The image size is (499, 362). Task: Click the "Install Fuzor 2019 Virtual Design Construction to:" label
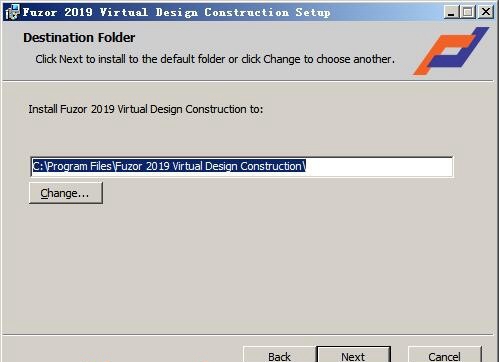point(146,109)
